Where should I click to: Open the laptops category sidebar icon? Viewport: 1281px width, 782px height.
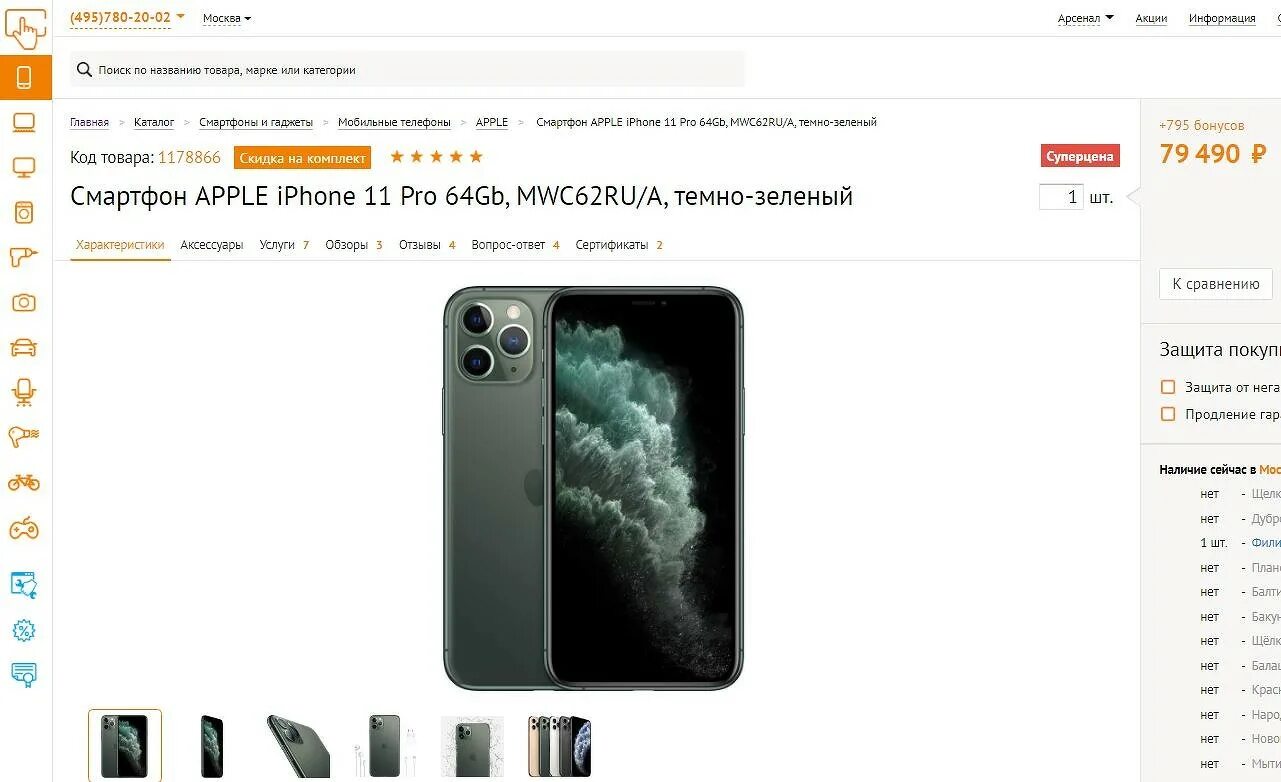(24, 123)
